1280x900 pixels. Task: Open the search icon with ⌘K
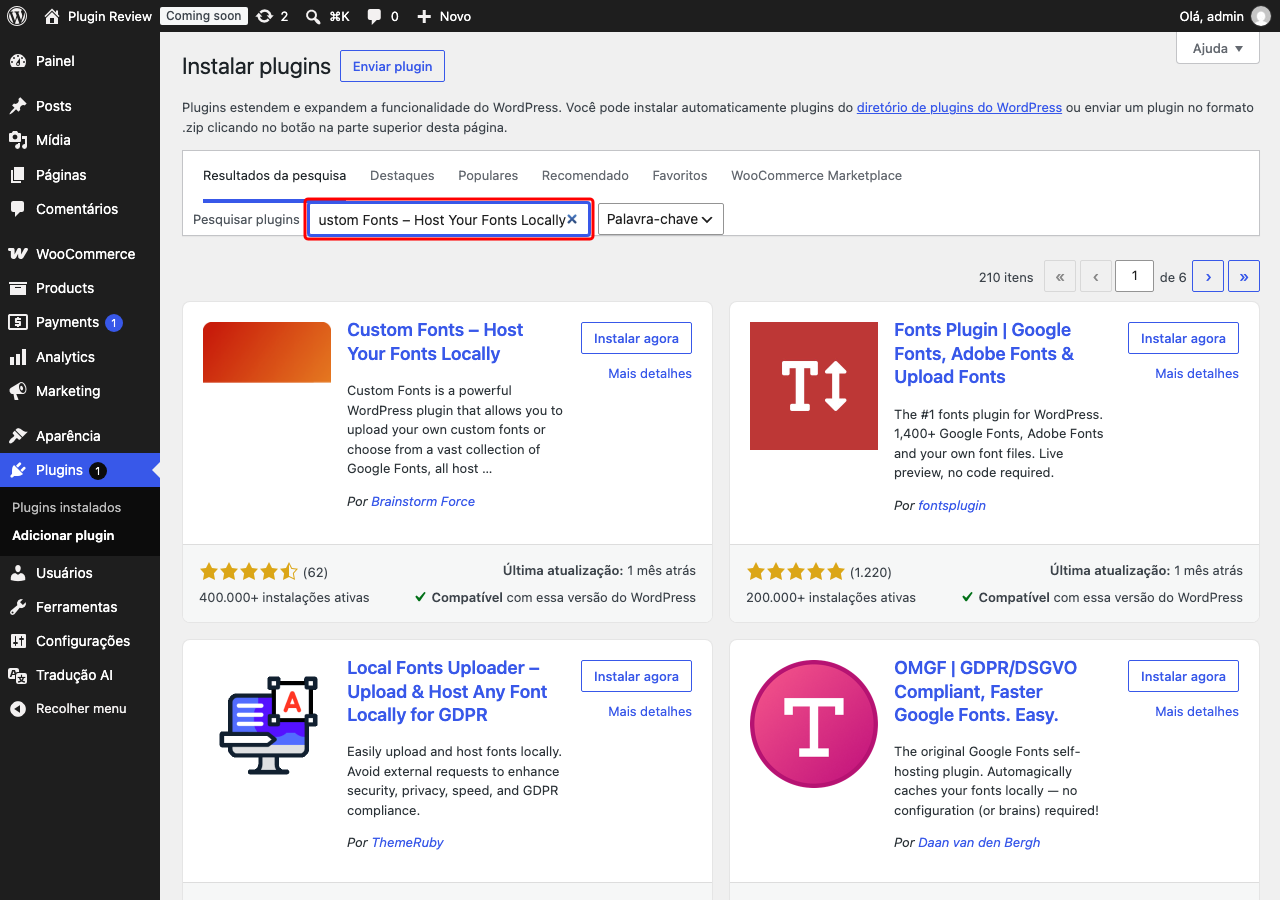313,16
